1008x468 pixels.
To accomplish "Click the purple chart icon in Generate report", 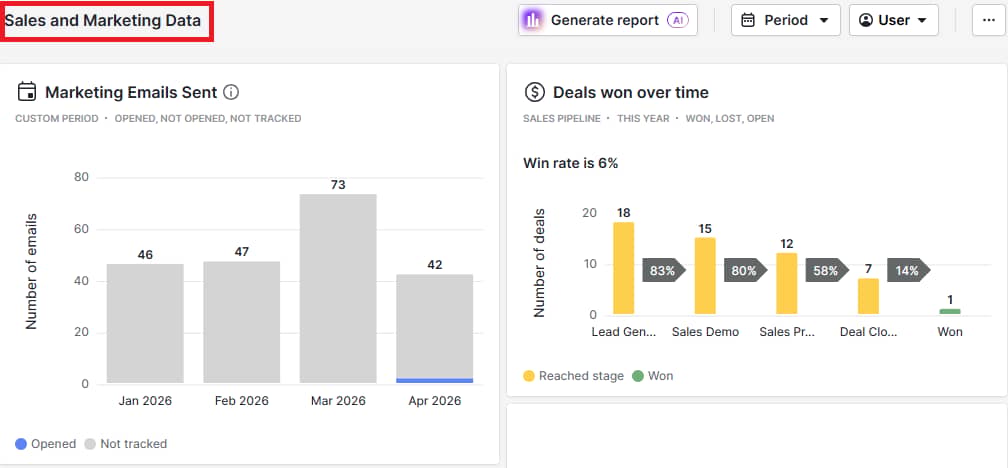I will pyautogui.click(x=532, y=20).
